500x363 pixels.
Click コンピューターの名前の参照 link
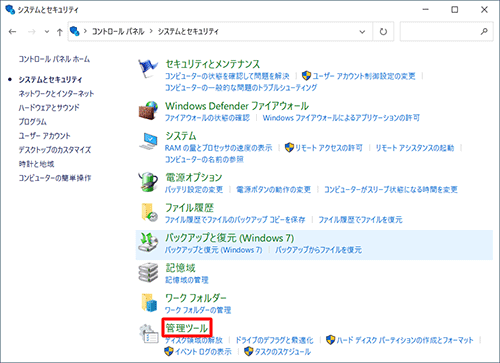pos(204,160)
